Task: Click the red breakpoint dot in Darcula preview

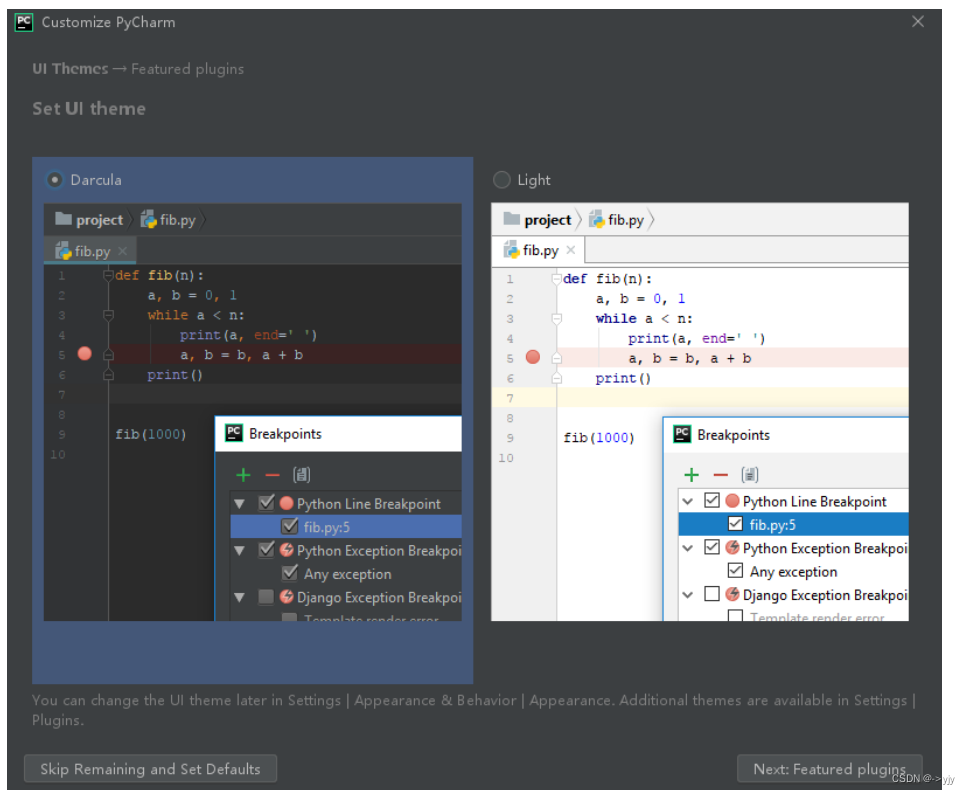Action: coord(85,354)
